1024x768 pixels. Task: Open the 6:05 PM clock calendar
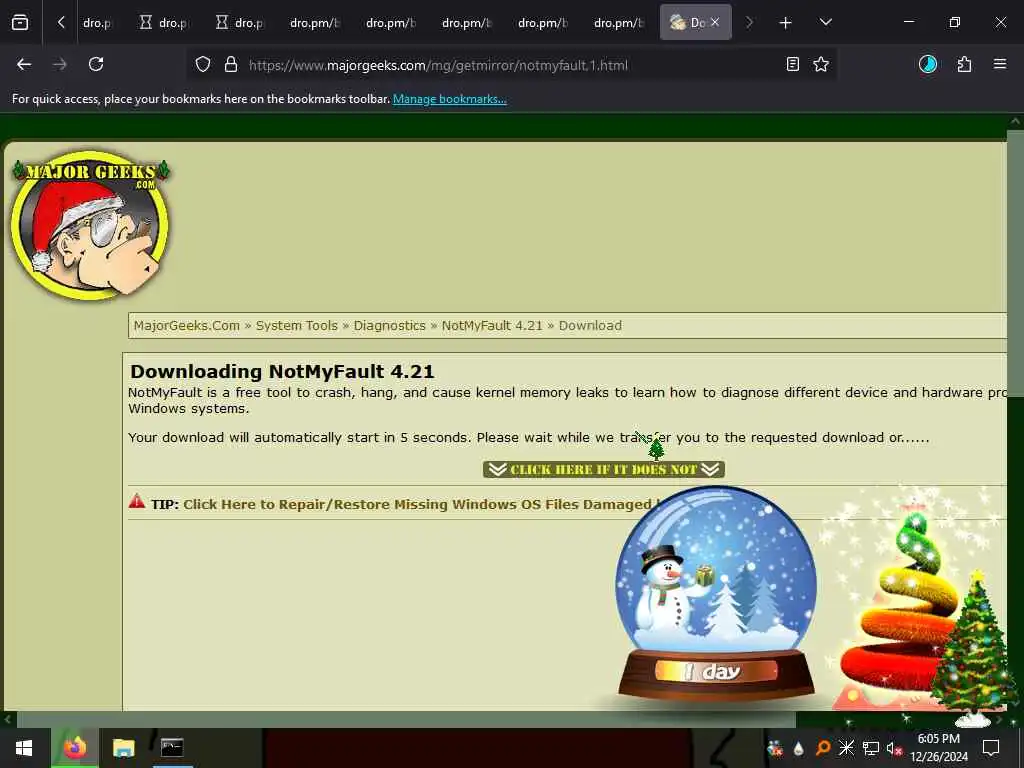tap(938, 748)
